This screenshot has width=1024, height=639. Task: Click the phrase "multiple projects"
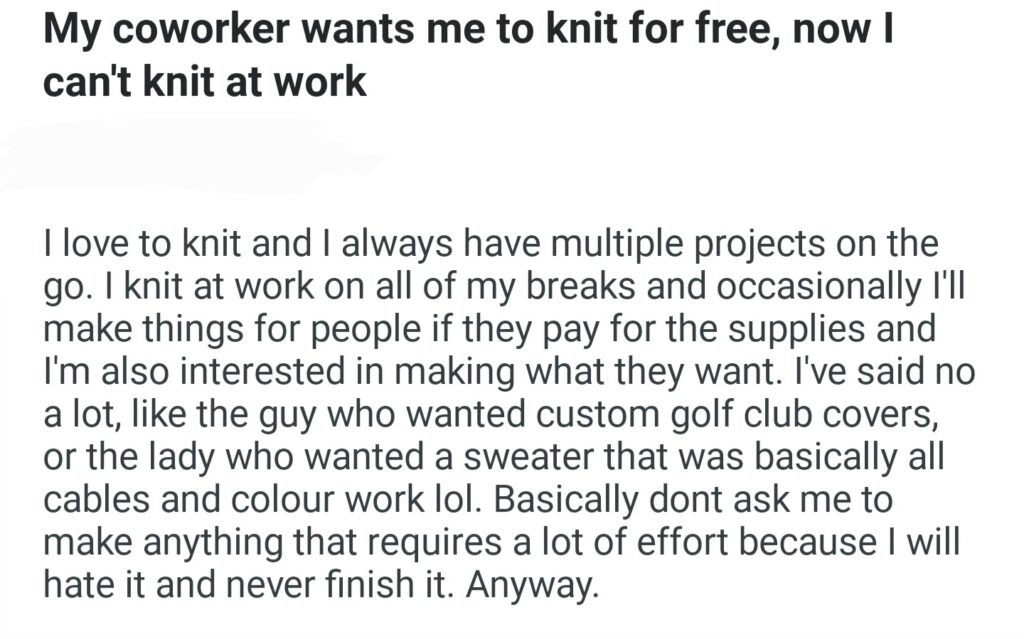click(x=686, y=243)
